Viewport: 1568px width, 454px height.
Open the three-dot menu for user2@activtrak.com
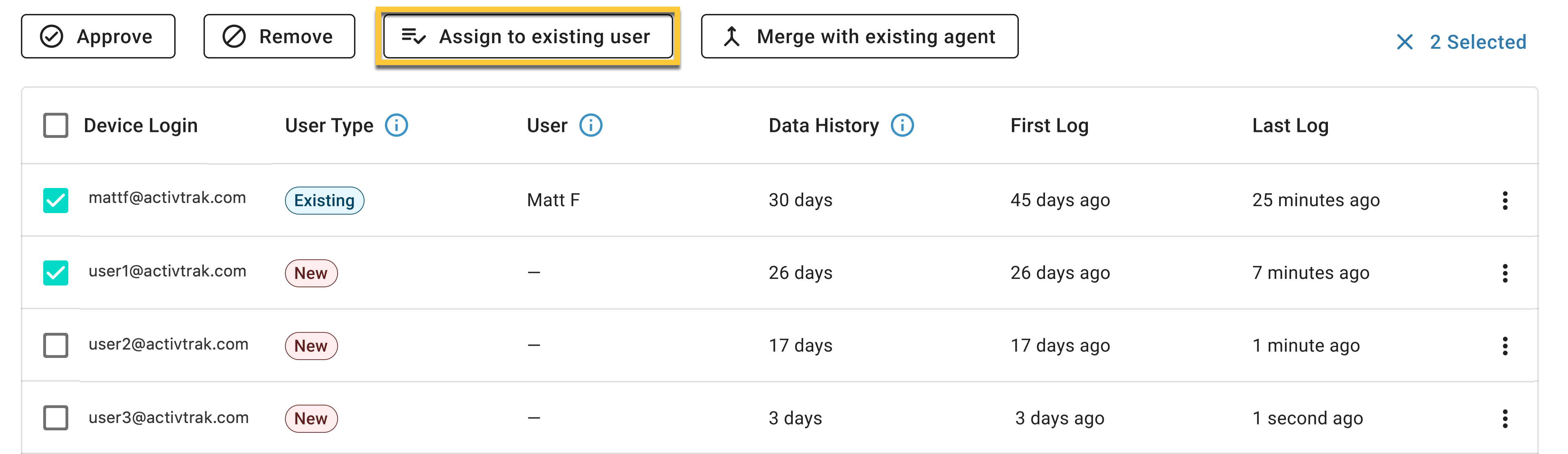(x=1505, y=346)
